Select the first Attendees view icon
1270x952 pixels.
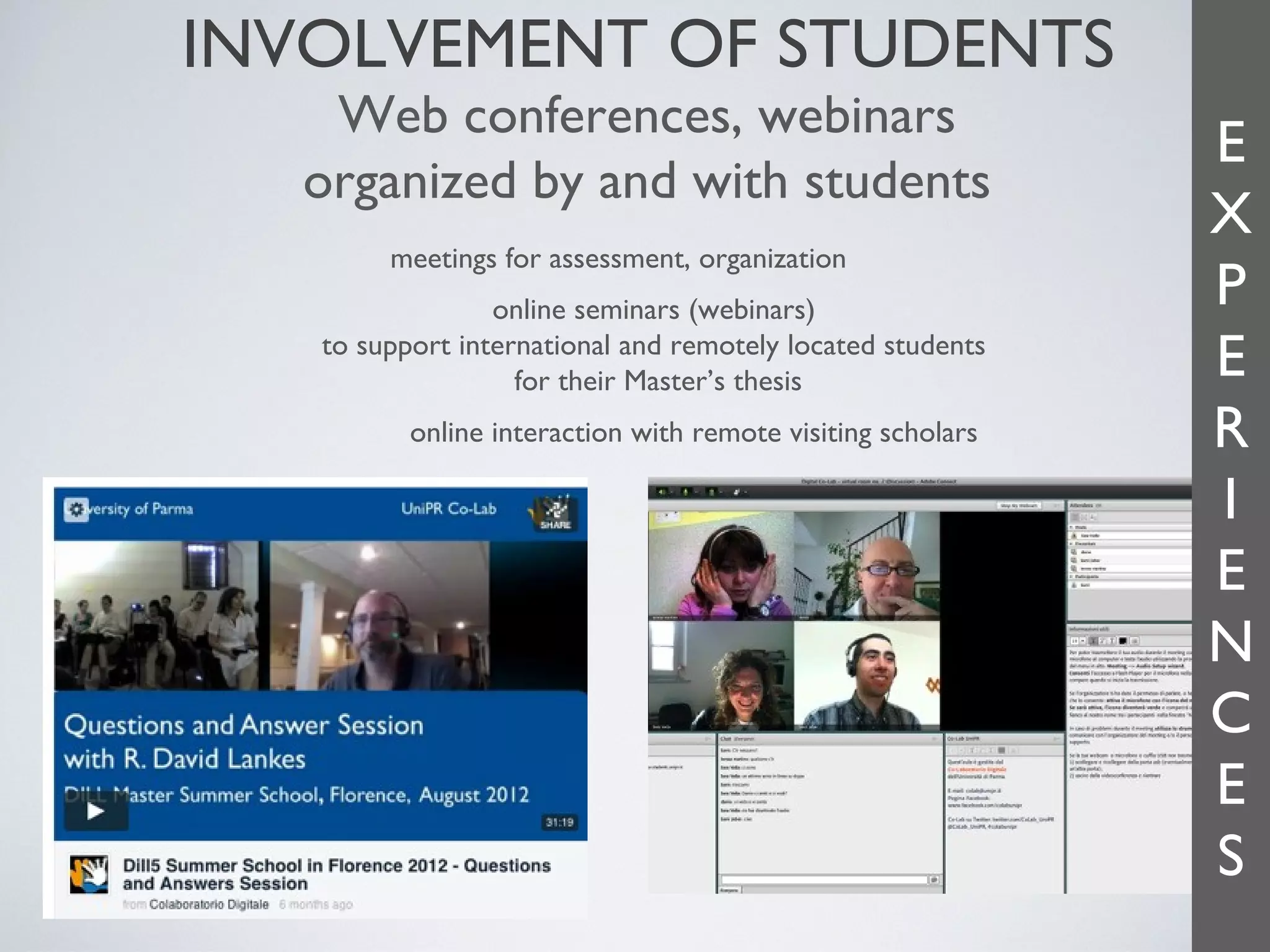[1074, 517]
